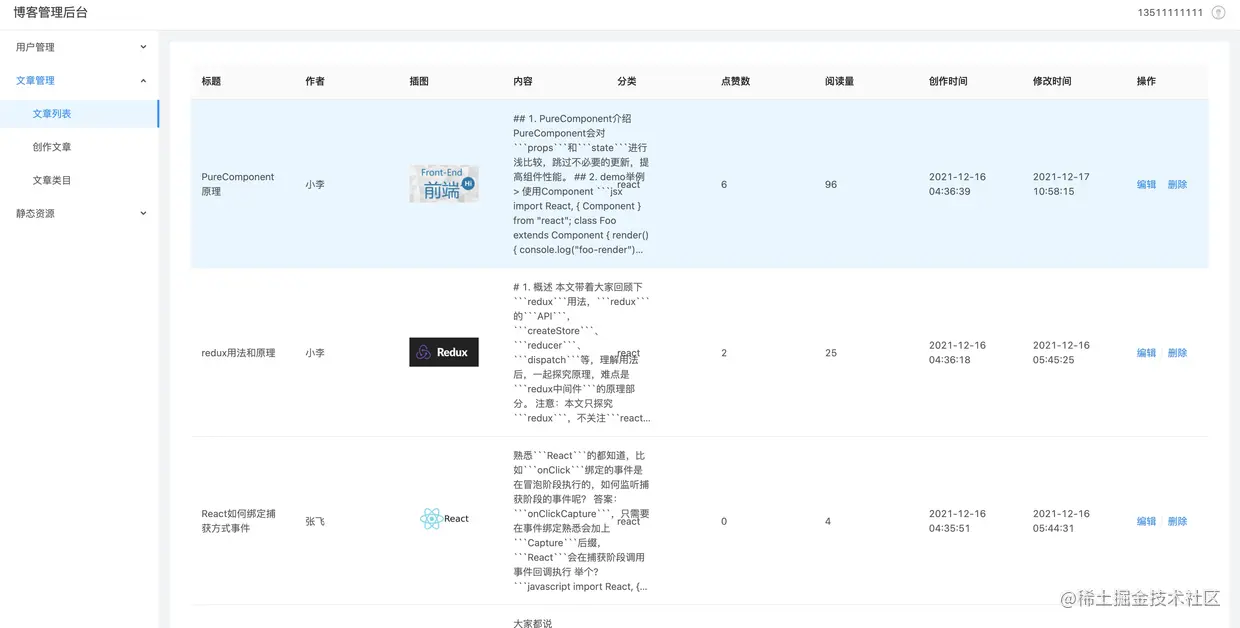Open the Redux cover thumbnail
1240x628 pixels.
click(x=444, y=352)
